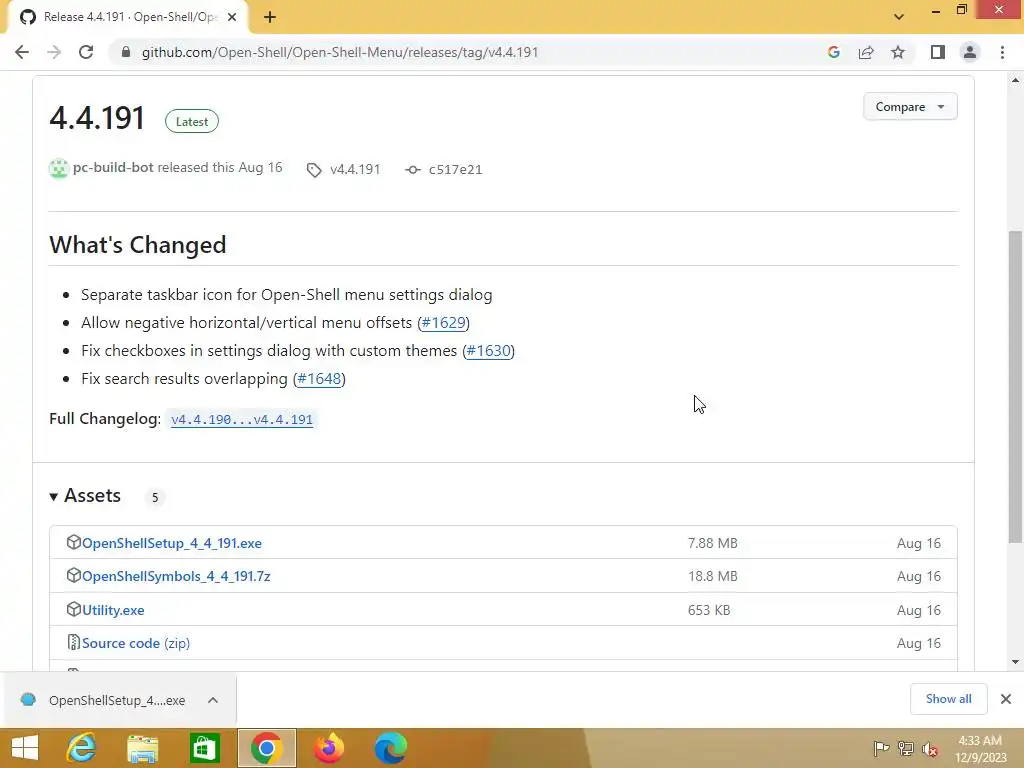Open the Windows Start button
1024x768 pixels.
tap(25, 748)
